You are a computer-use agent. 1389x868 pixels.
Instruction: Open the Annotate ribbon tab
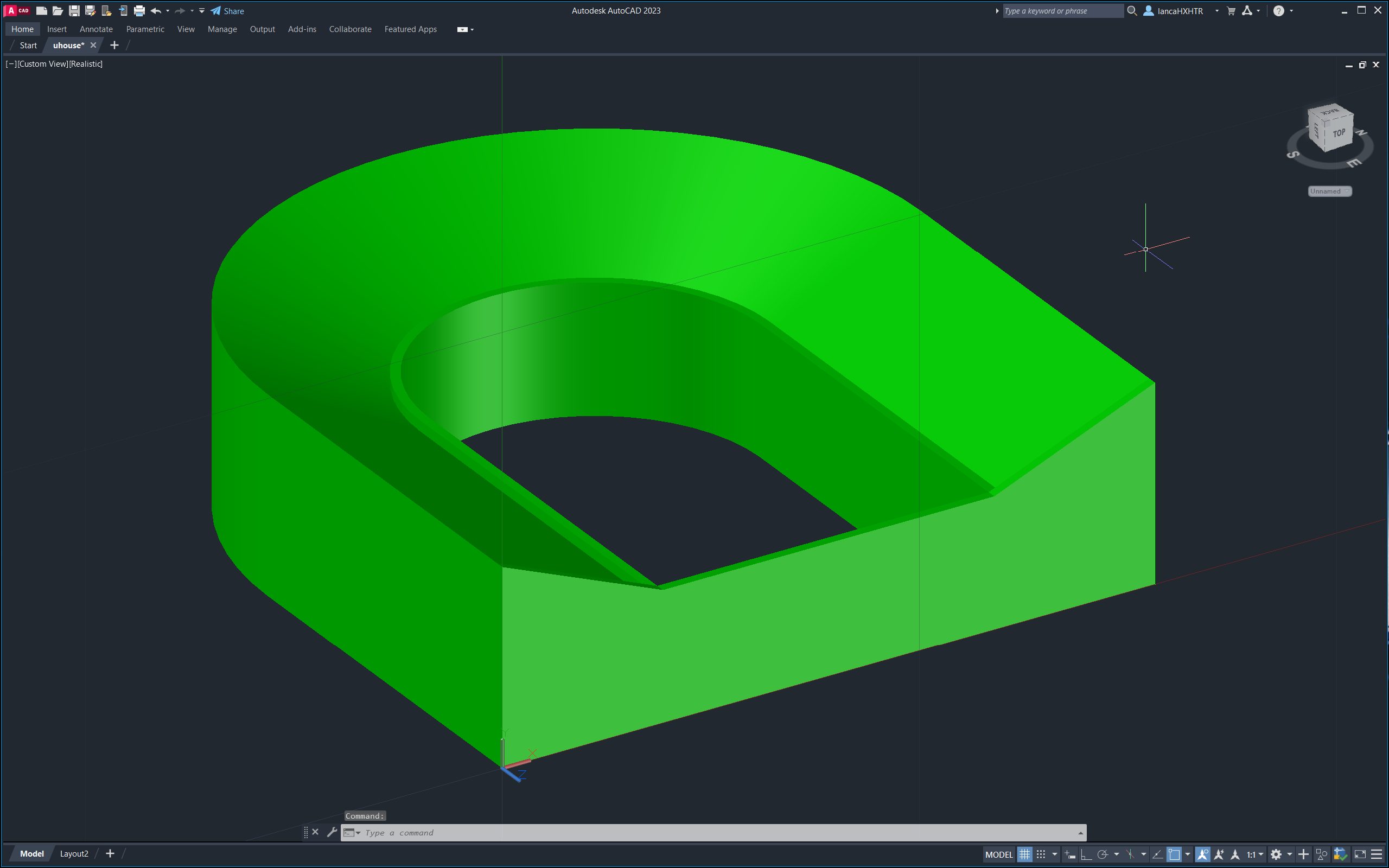coord(96,29)
